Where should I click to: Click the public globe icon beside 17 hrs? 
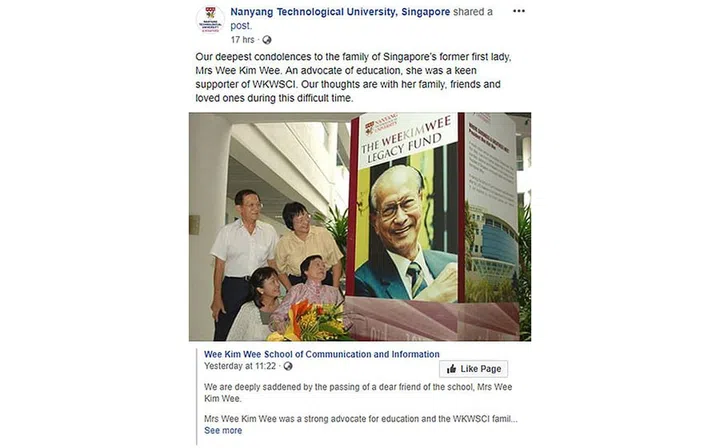[x=267, y=40]
